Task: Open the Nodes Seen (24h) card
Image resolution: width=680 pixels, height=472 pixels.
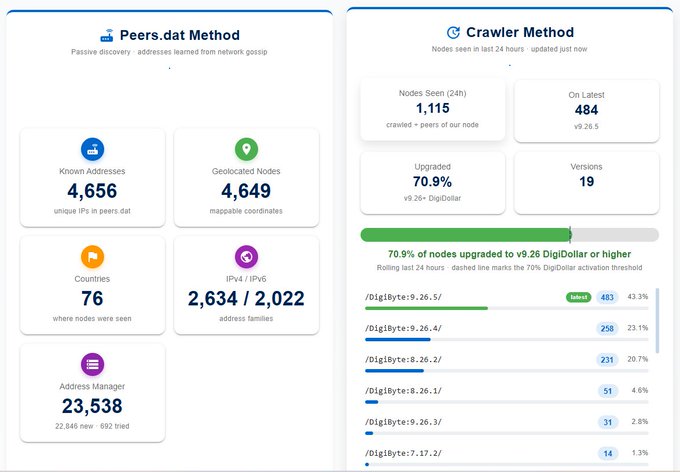Action: pyautogui.click(x=433, y=109)
